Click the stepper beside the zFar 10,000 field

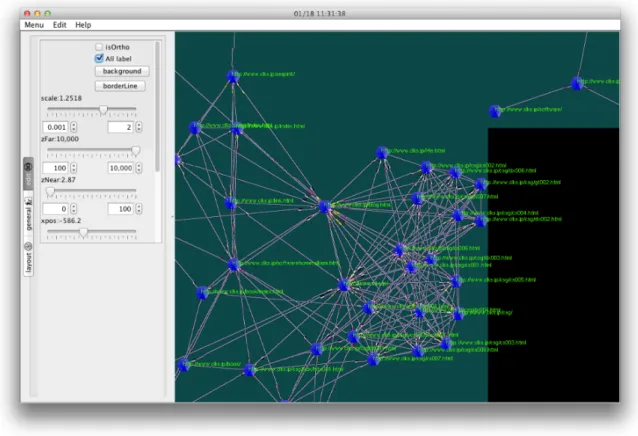(139, 168)
